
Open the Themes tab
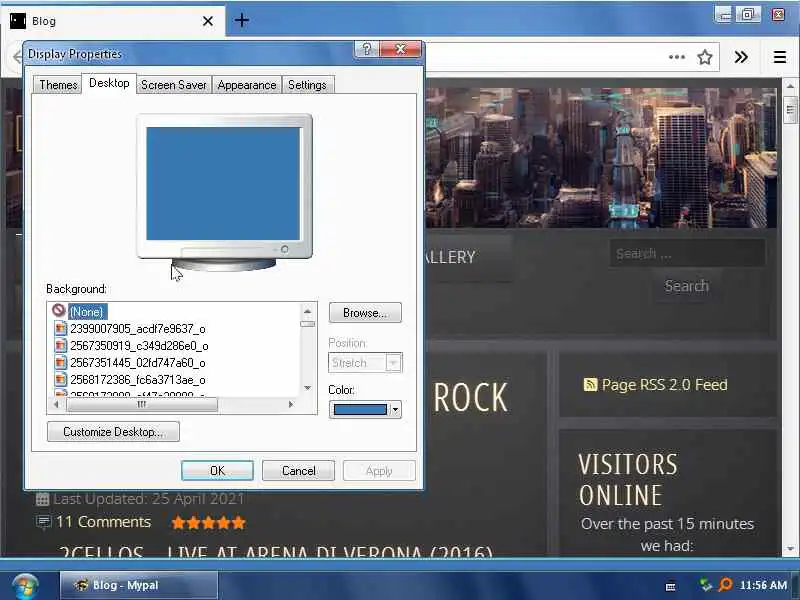click(x=58, y=85)
